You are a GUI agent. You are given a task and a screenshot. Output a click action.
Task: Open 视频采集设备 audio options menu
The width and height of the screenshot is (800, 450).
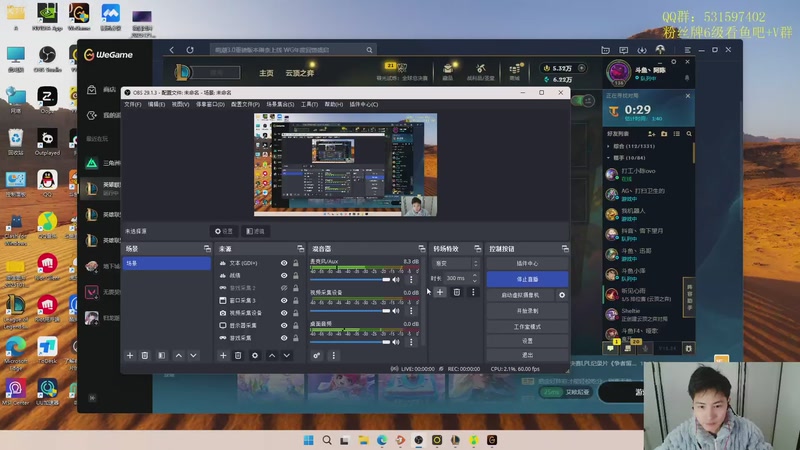pos(411,311)
